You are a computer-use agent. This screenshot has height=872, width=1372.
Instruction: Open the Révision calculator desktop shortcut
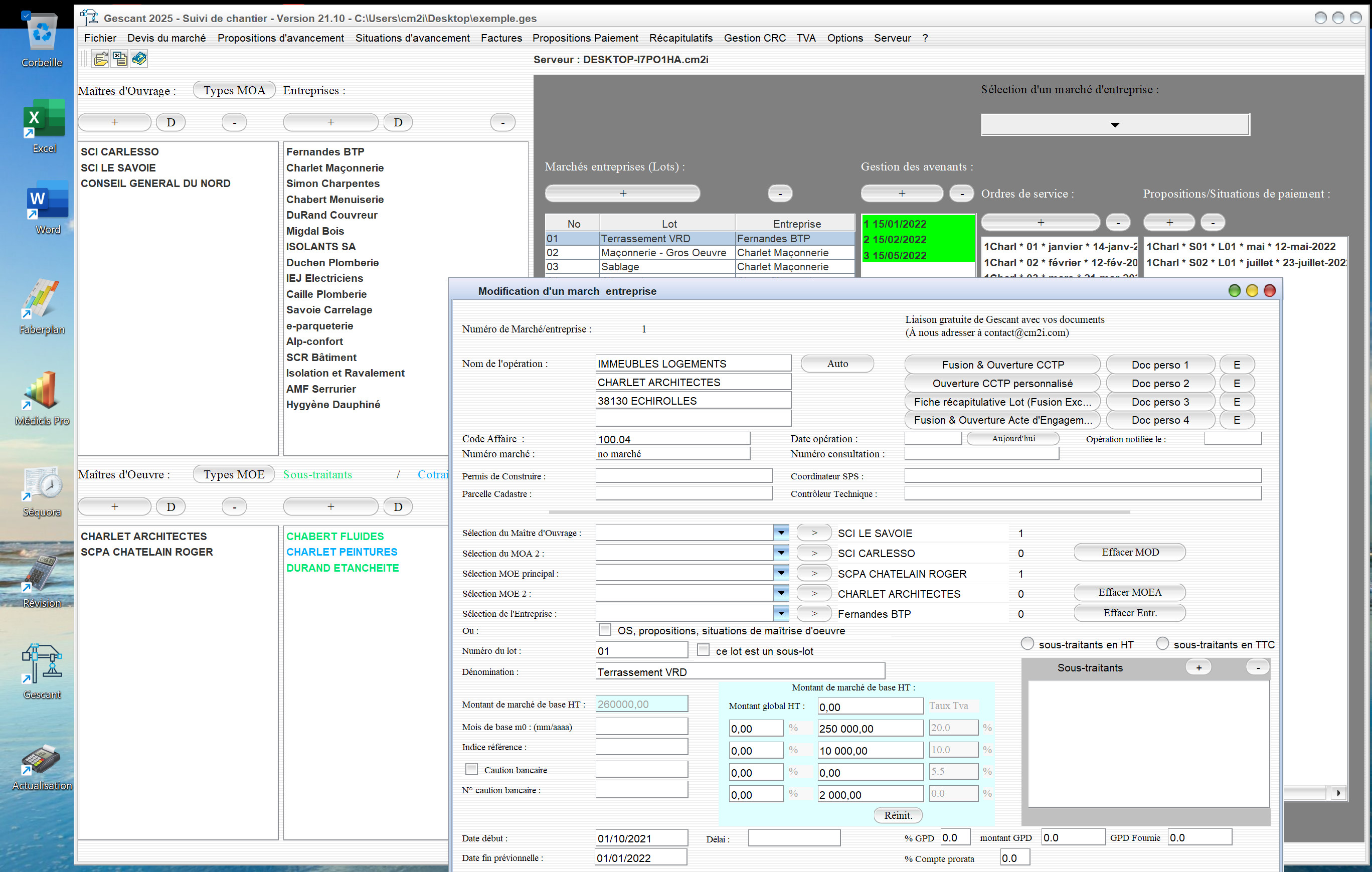(42, 581)
